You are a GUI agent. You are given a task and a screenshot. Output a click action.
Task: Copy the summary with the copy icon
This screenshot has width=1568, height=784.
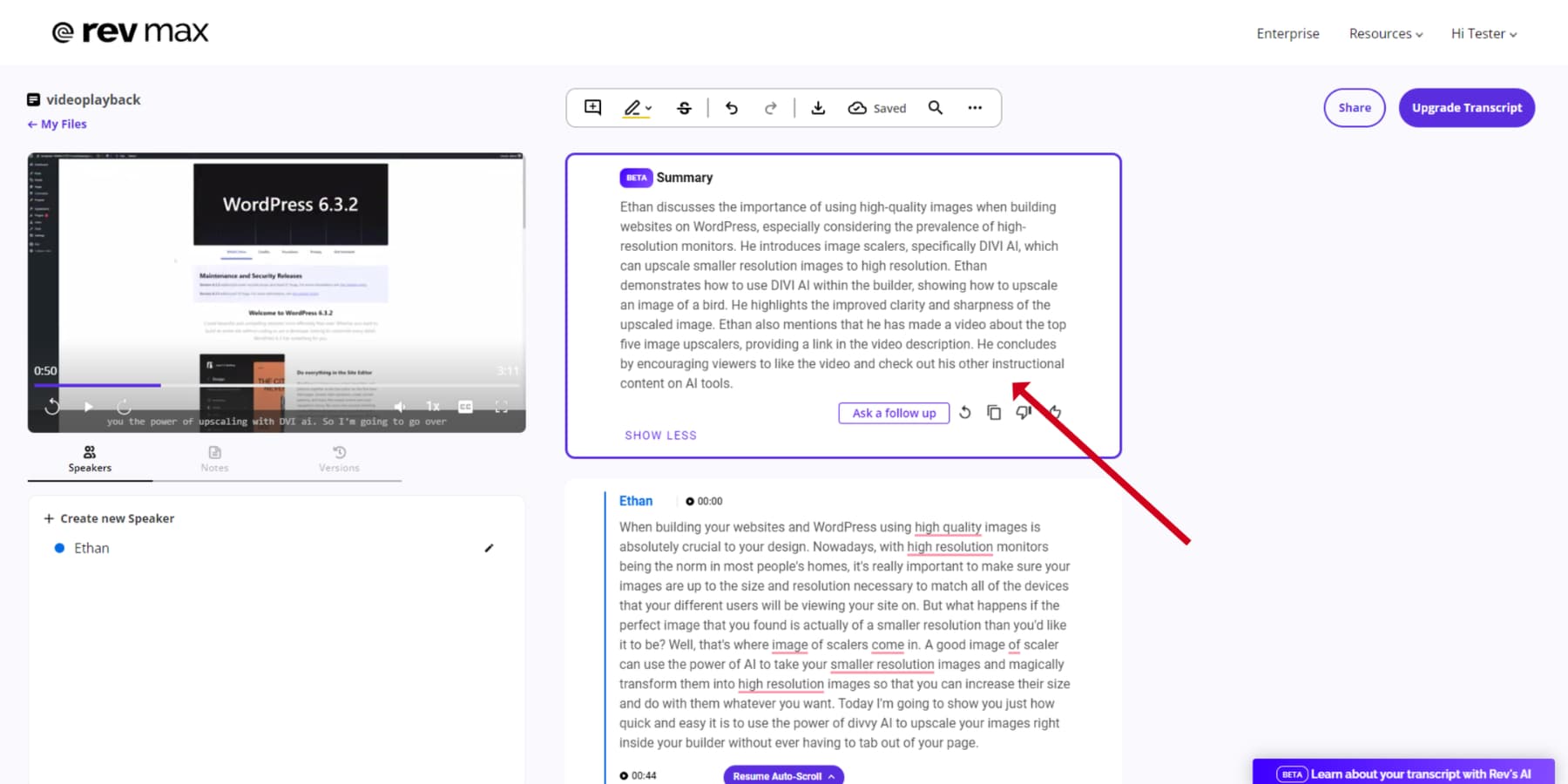click(x=994, y=413)
